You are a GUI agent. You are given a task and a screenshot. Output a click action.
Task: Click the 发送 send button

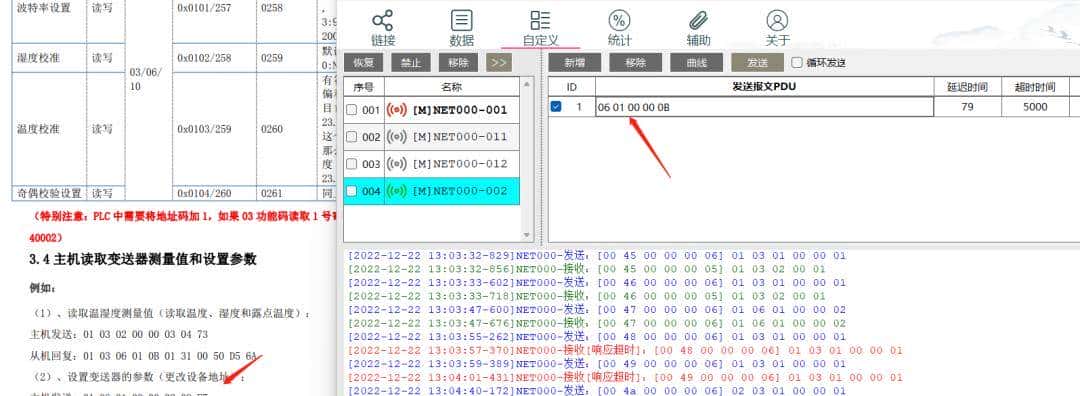(757, 63)
